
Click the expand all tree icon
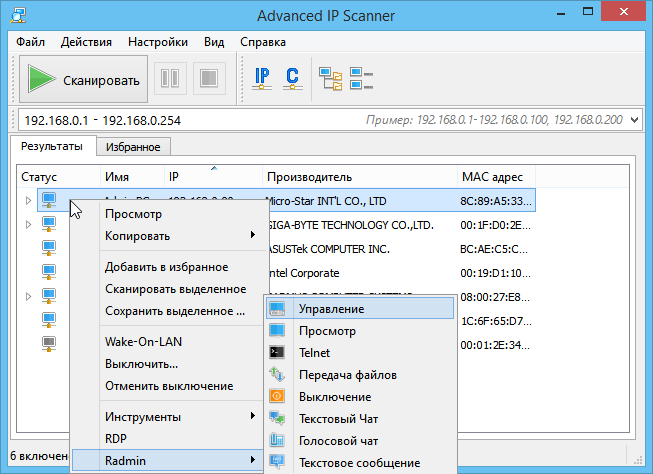(331, 78)
